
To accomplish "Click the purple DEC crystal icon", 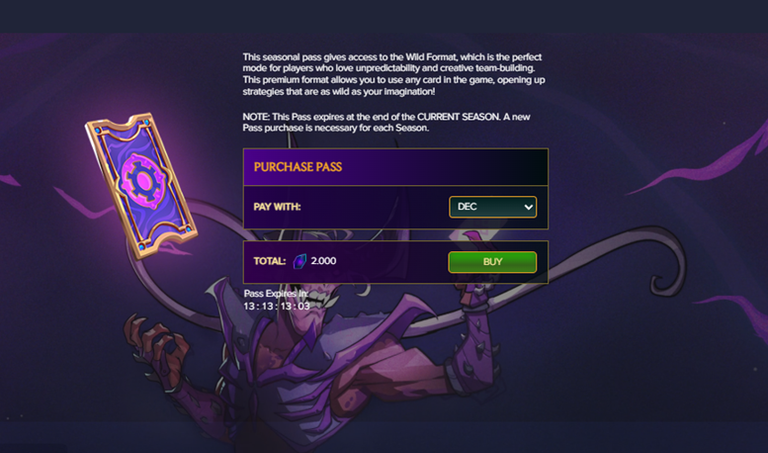I will (299, 261).
